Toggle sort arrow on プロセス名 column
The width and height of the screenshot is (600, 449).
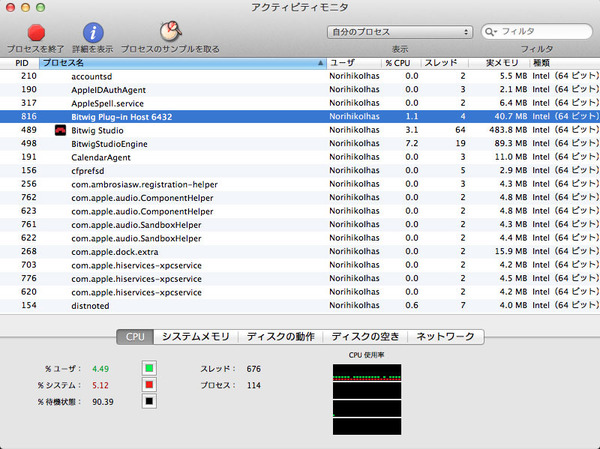pos(321,63)
